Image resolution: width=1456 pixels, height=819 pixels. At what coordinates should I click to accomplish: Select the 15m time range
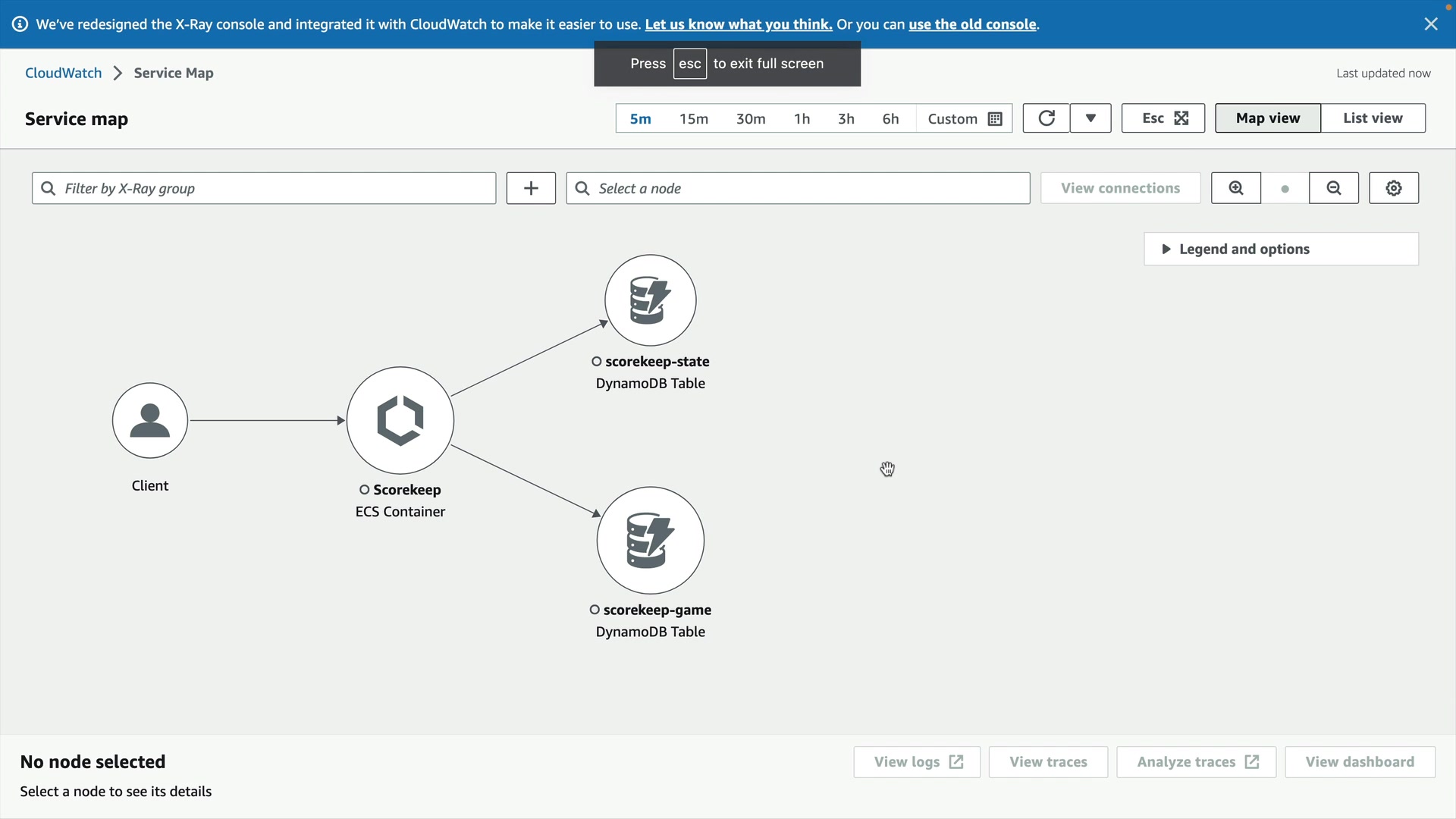pyautogui.click(x=694, y=119)
